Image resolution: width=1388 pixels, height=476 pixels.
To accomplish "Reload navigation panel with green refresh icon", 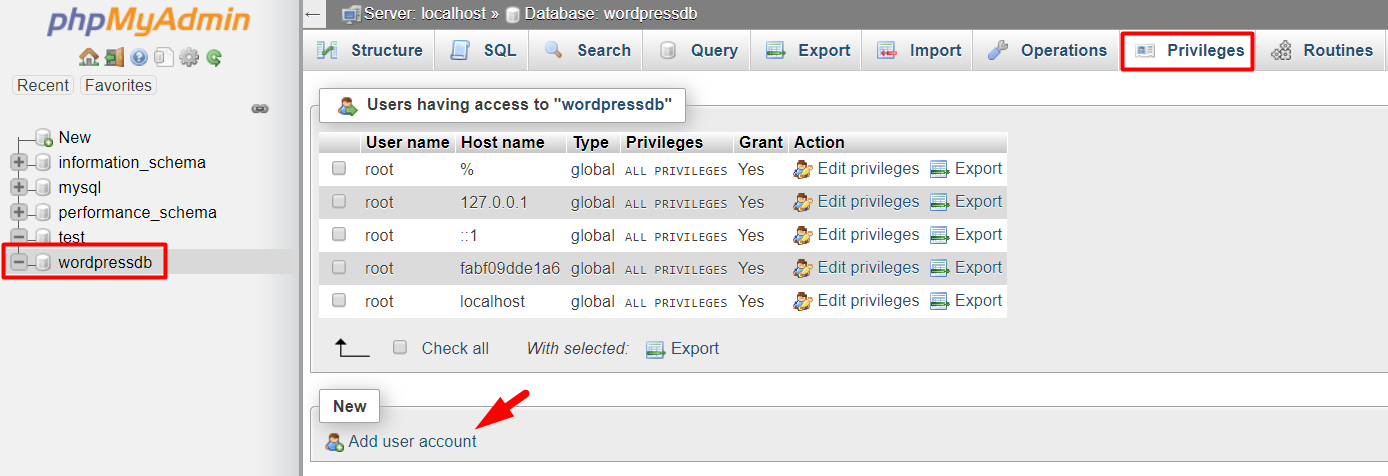I will coord(213,58).
